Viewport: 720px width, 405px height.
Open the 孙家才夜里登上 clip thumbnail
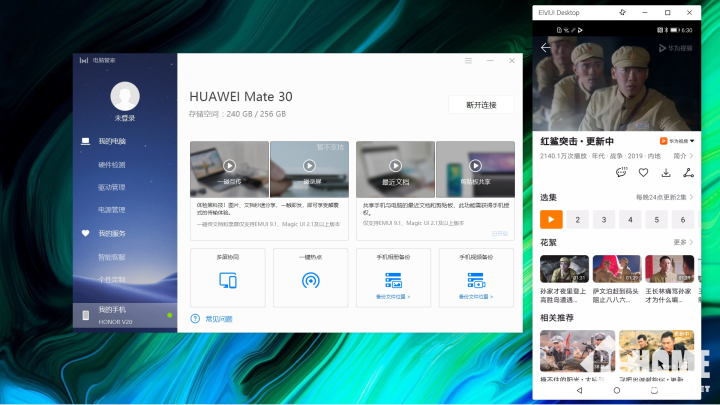pos(564,269)
